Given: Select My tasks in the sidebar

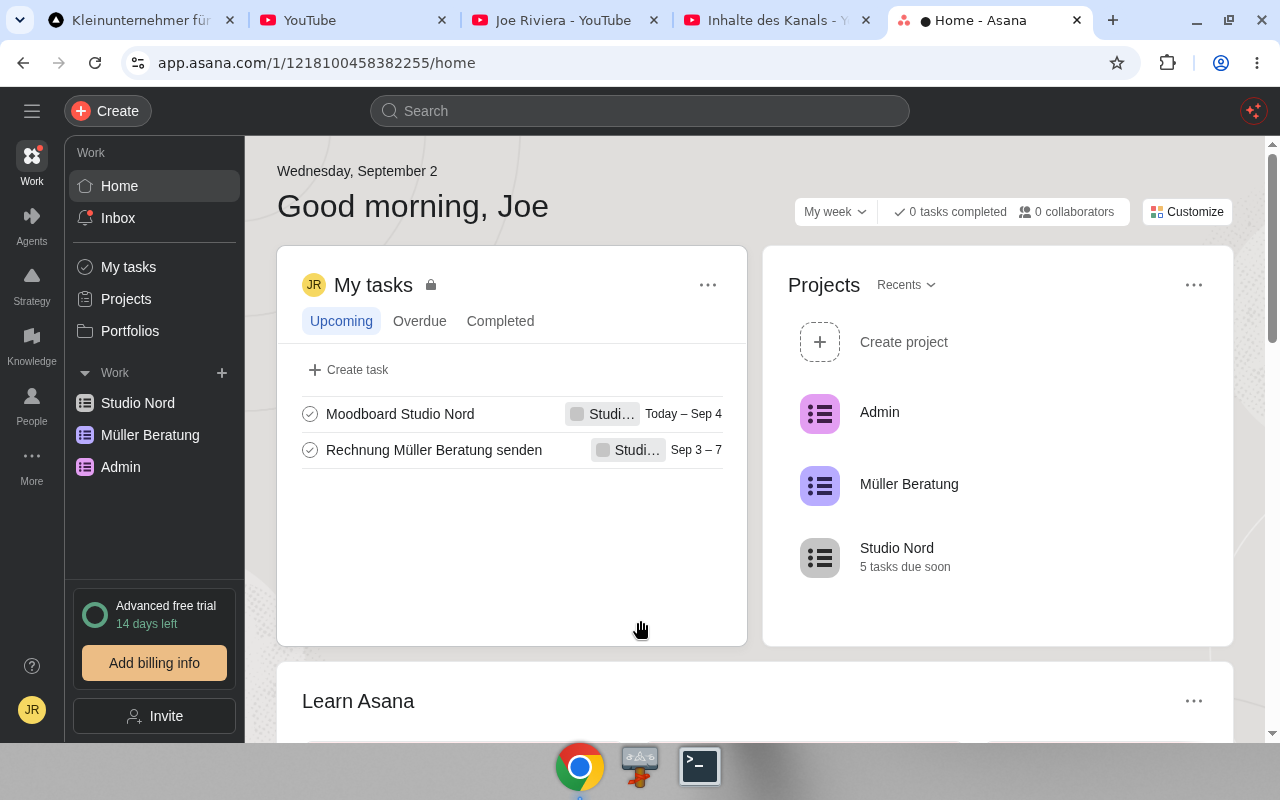Looking at the screenshot, I should pyautogui.click(x=154, y=267).
